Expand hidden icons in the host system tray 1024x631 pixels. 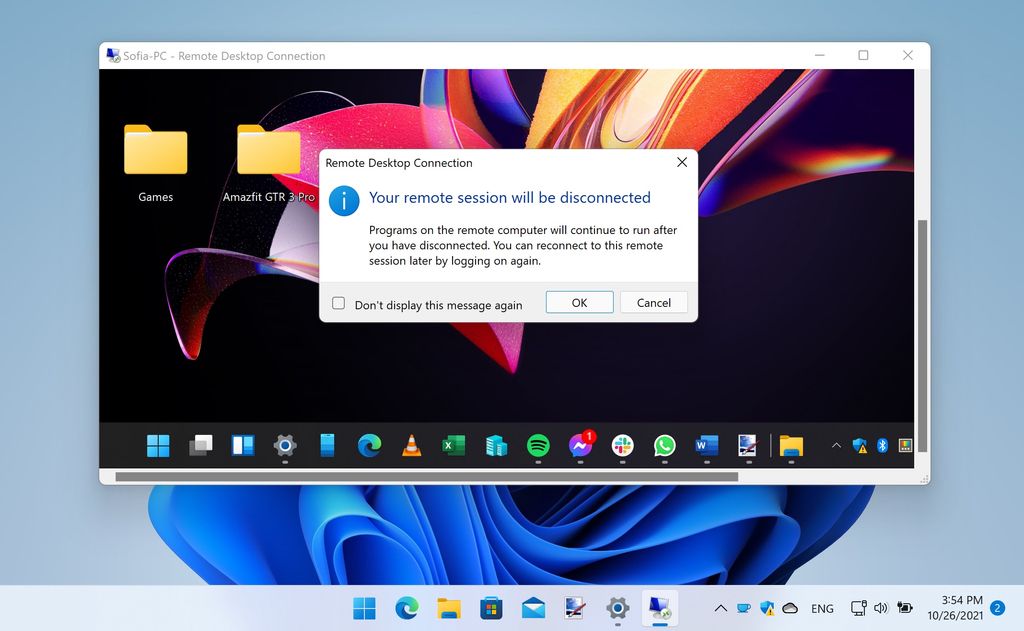[721, 607]
